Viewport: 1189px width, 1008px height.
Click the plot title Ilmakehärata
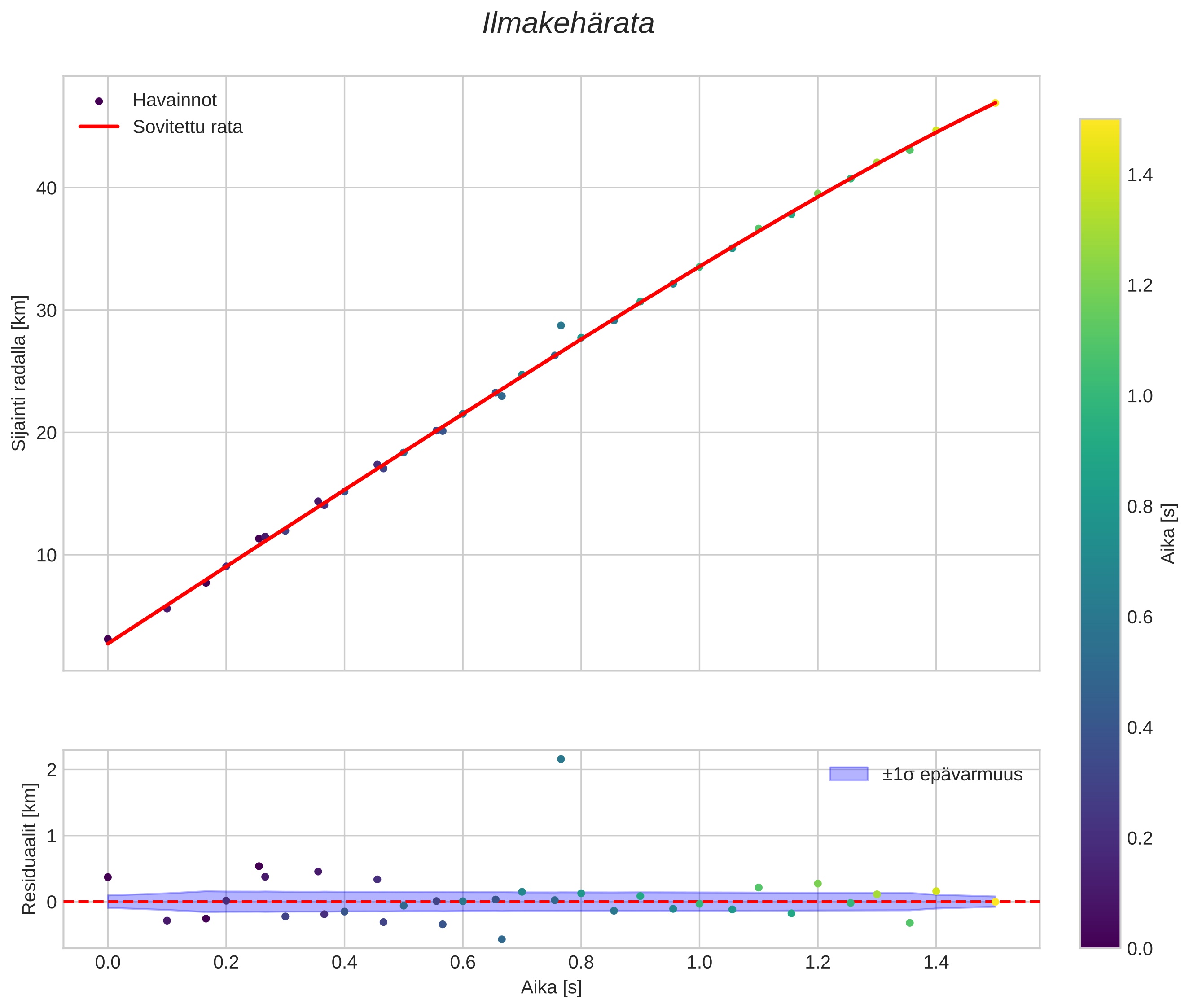click(x=568, y=24)
